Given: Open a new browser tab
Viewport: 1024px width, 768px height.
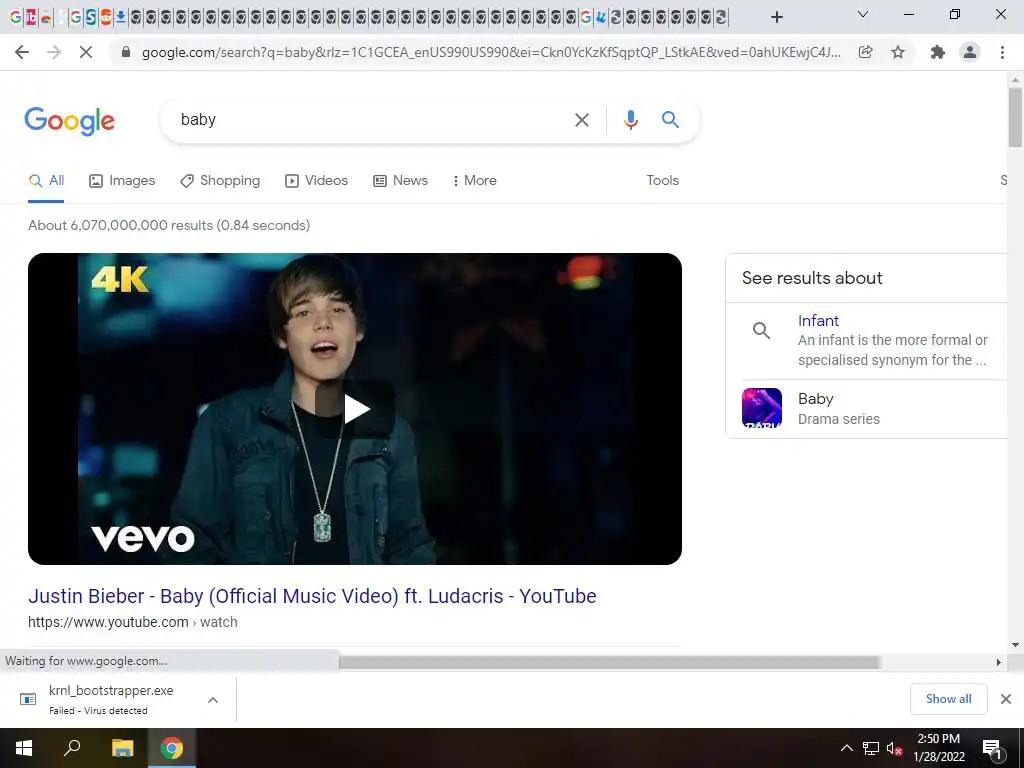Looking at the screenshot, I should [x=776, y=17].
